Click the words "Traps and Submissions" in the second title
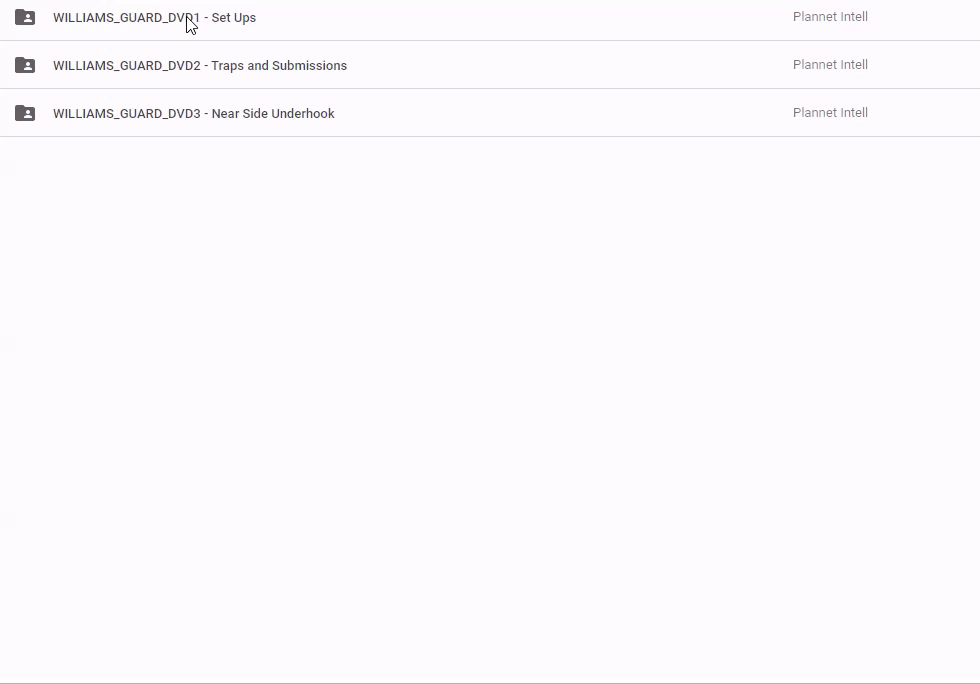Image resolution: width=980 pixels, height=684 pixels. [279, 66]
